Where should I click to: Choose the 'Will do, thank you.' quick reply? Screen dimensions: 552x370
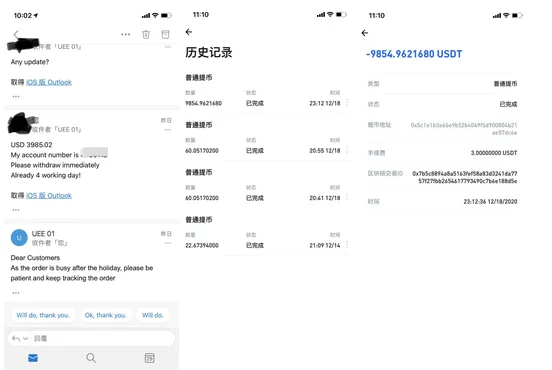pos(43,315)
